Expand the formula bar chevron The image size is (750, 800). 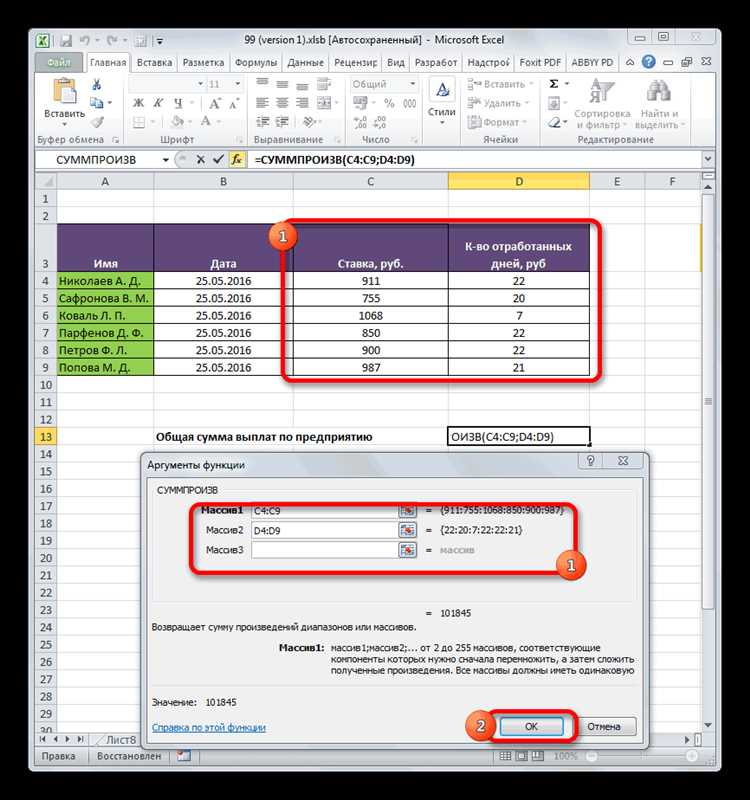(708, 159)
